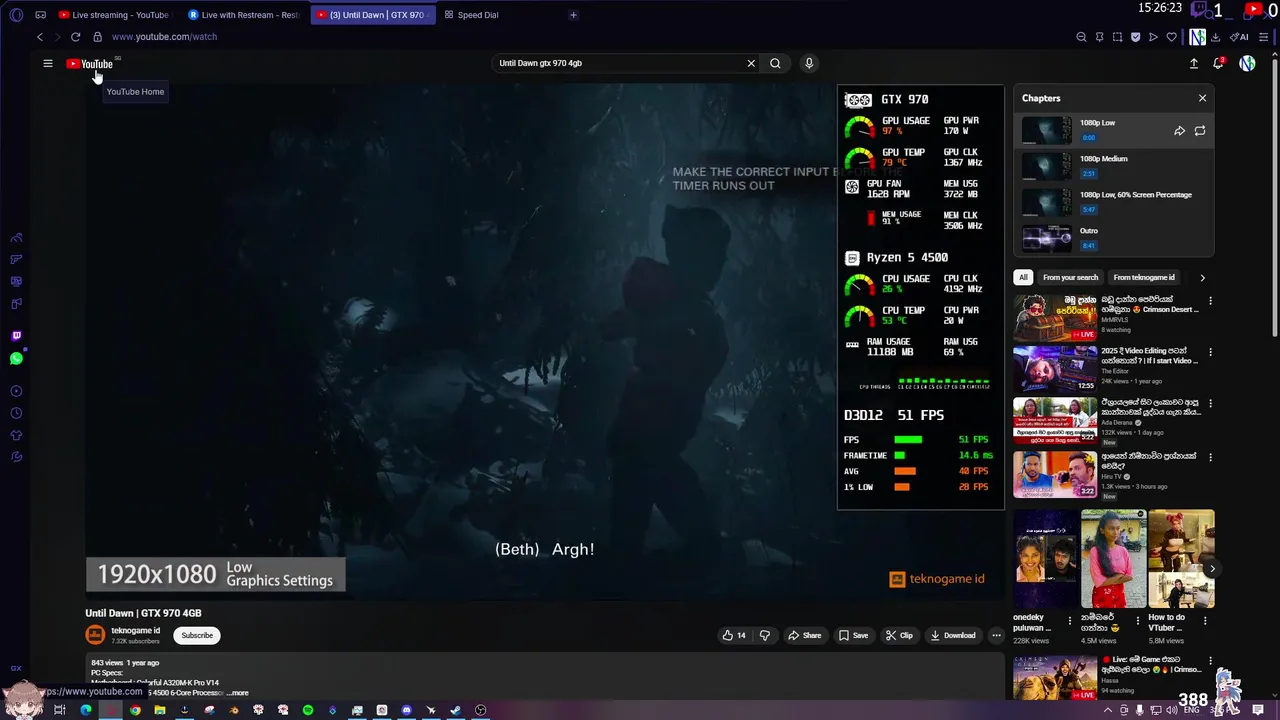Start voice search with the microphone

pyautogui.click(x=809, y=63)
